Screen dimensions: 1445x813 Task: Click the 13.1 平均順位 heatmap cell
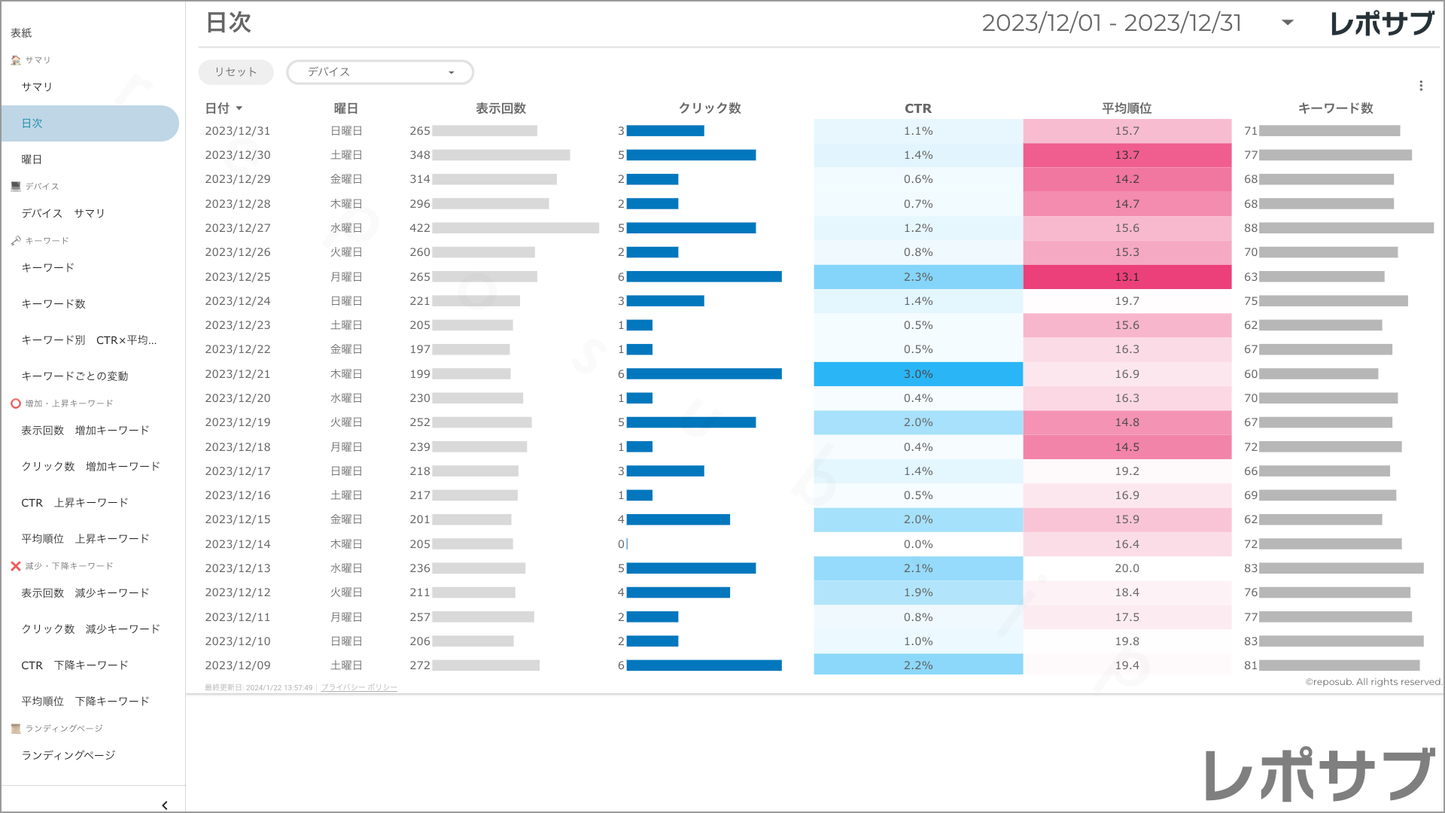coord(1127,277)
